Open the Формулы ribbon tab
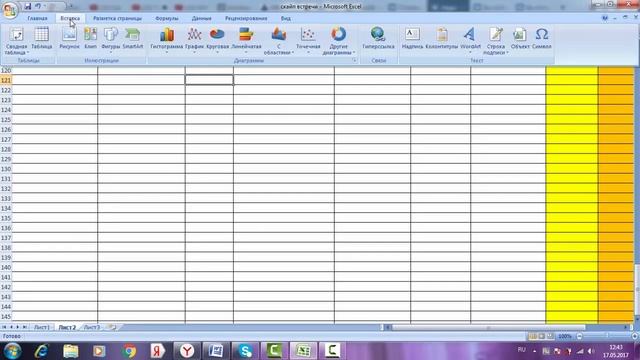This screenshot has width=640, height=360. (x=167, y=18)
